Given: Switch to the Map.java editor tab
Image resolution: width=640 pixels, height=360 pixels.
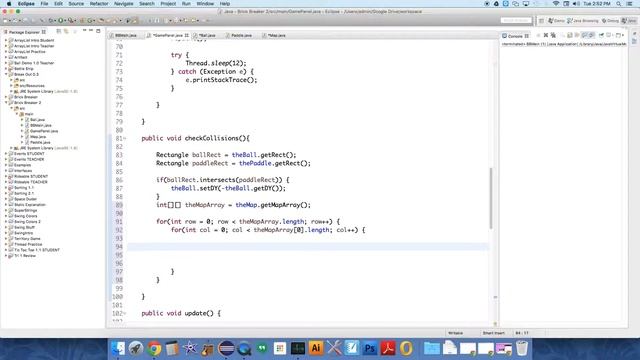Looking at the screenshot, I should [x=276, y=36].
